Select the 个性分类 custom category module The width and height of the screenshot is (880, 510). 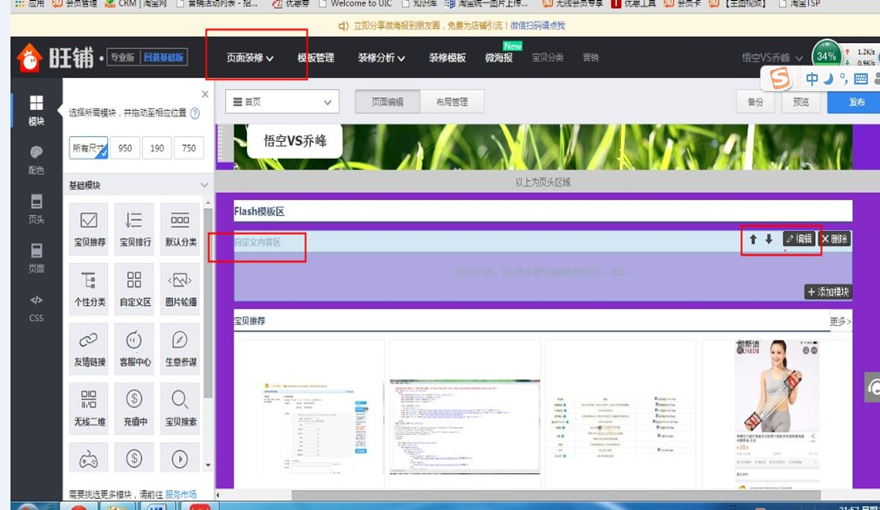tap(89, 289)
